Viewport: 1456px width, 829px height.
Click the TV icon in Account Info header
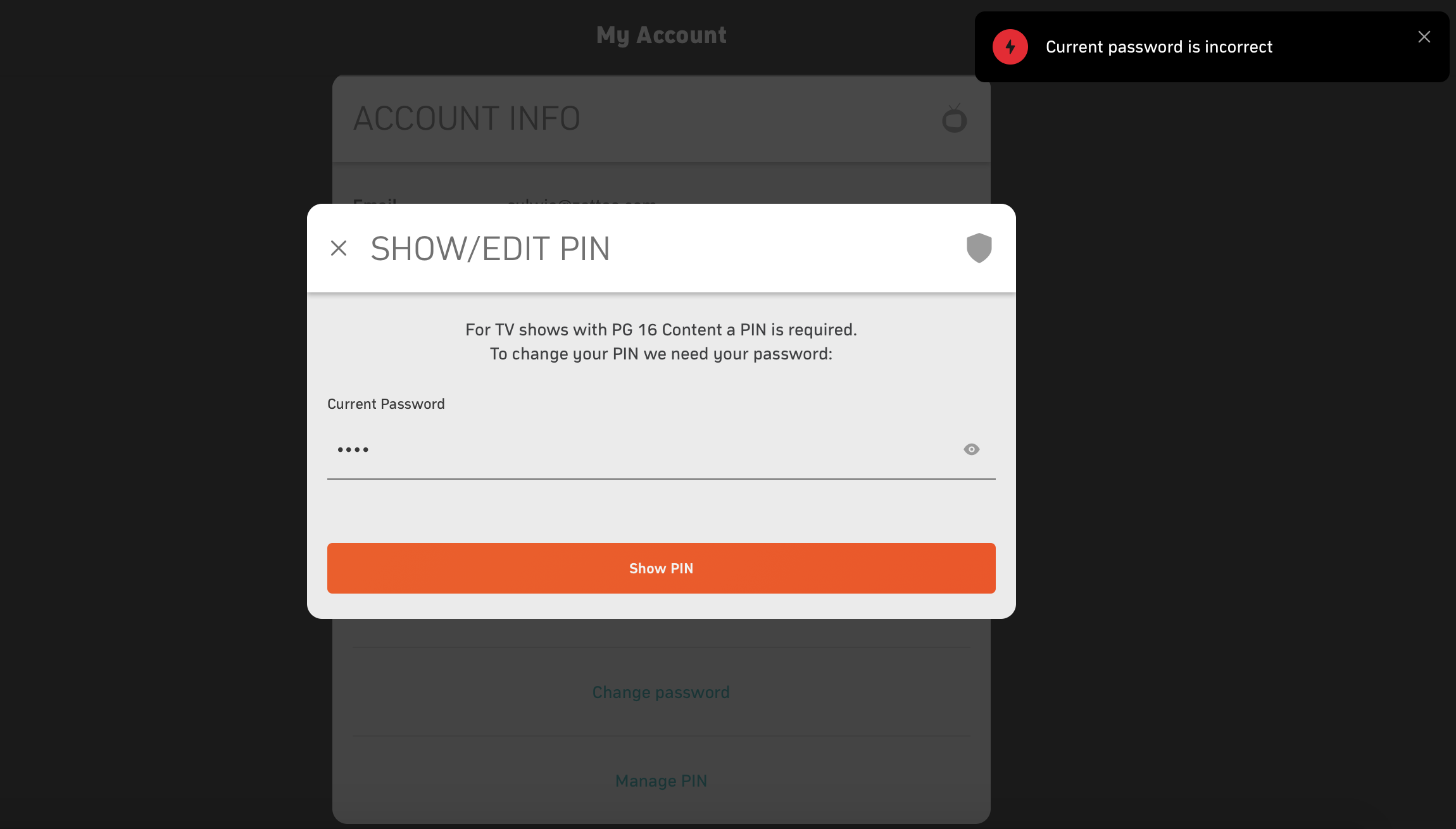point(954,118)
